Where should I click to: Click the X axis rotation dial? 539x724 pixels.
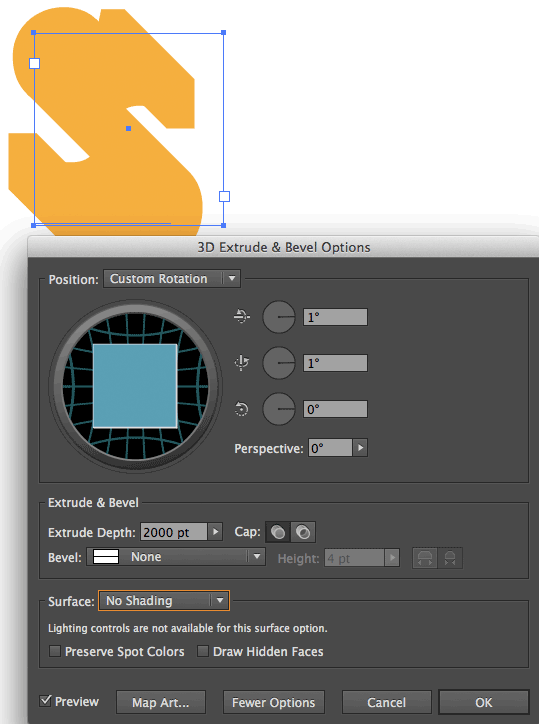click(279, 317)
